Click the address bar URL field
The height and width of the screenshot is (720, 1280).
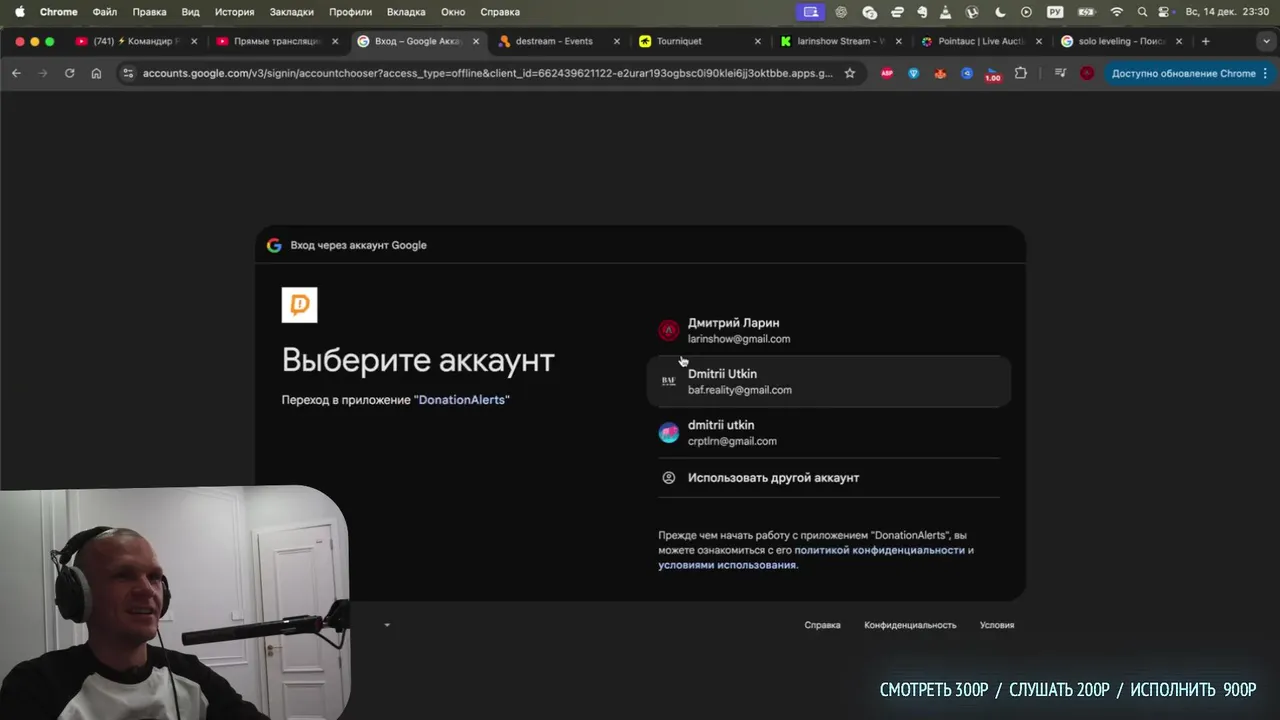click(x=487, y=73)
